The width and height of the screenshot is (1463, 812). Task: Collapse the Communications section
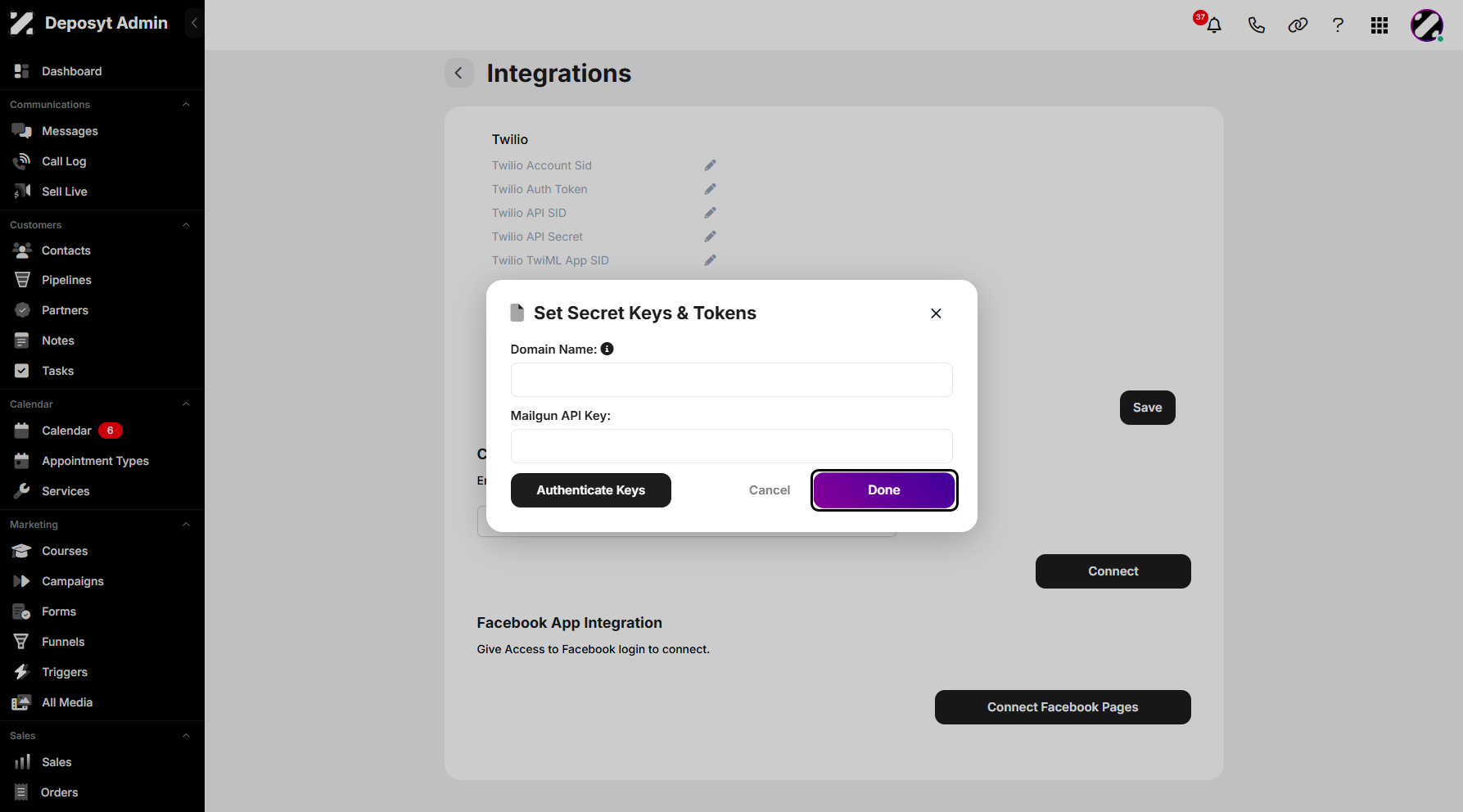coord(186,105)
